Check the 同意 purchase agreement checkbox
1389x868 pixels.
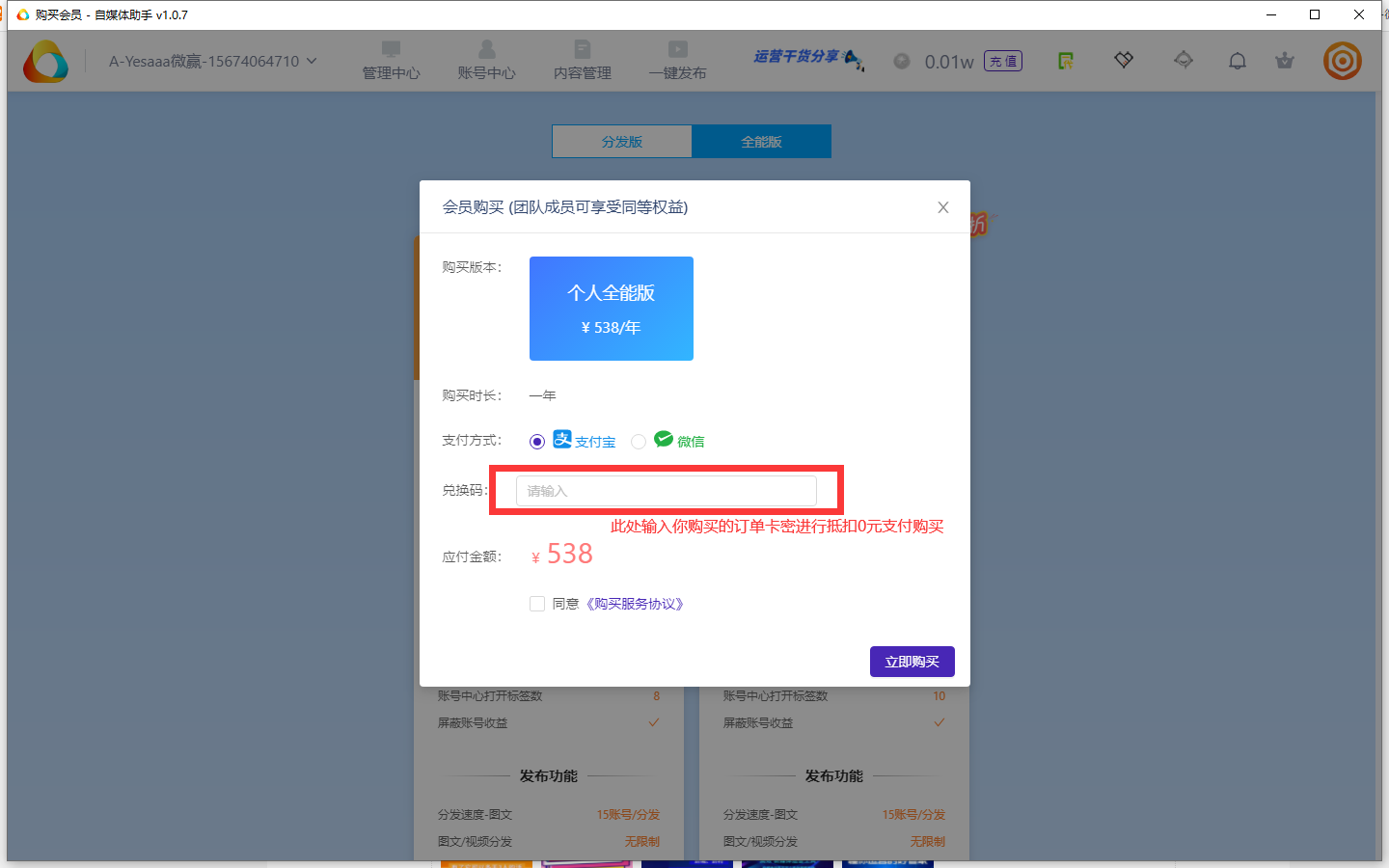537,604
